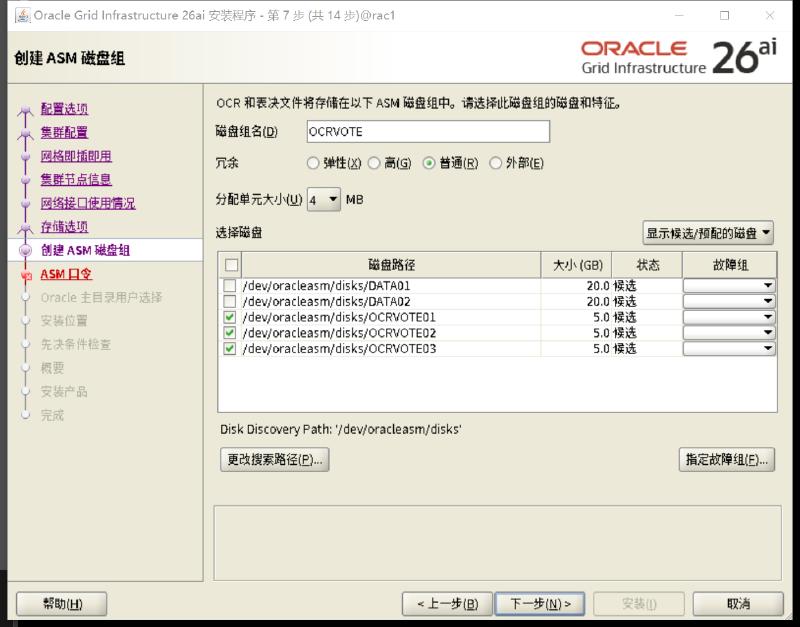Go to the 存储选项 step
800x627 pixels.
64,227
